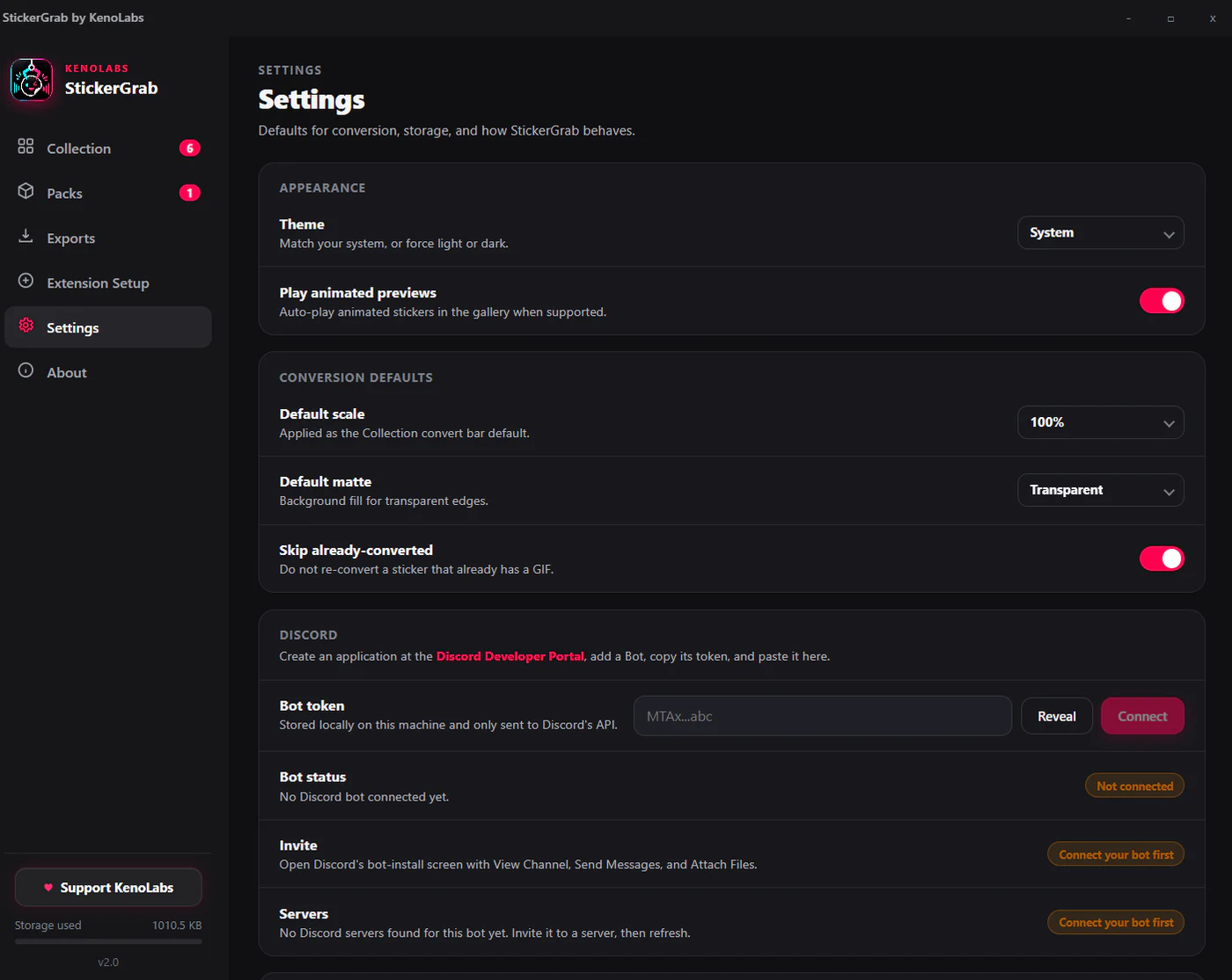Click the StickerGrab logo icon

[32, 80]
